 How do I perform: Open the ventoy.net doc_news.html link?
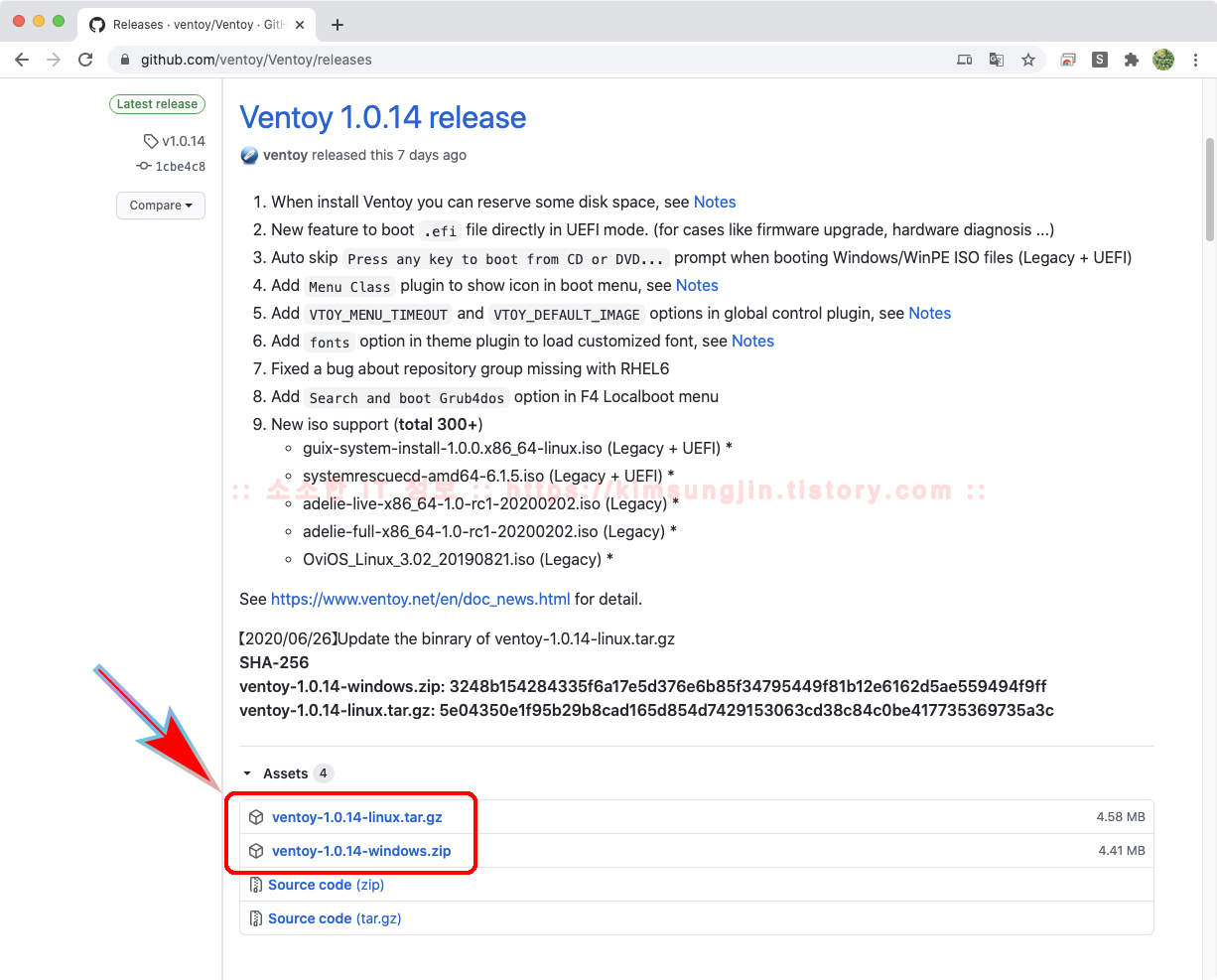pyautogui.click(x=421, y=599)
